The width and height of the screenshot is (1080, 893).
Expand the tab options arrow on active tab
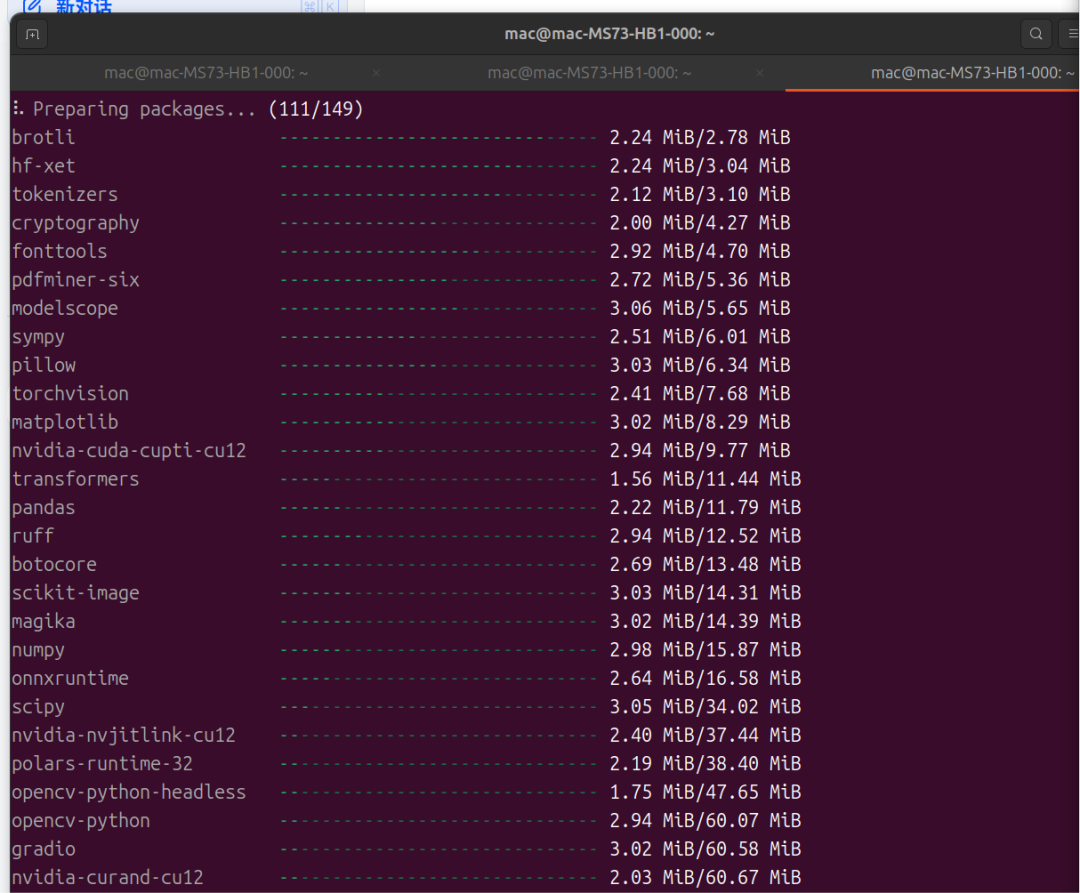point(1074,73)
